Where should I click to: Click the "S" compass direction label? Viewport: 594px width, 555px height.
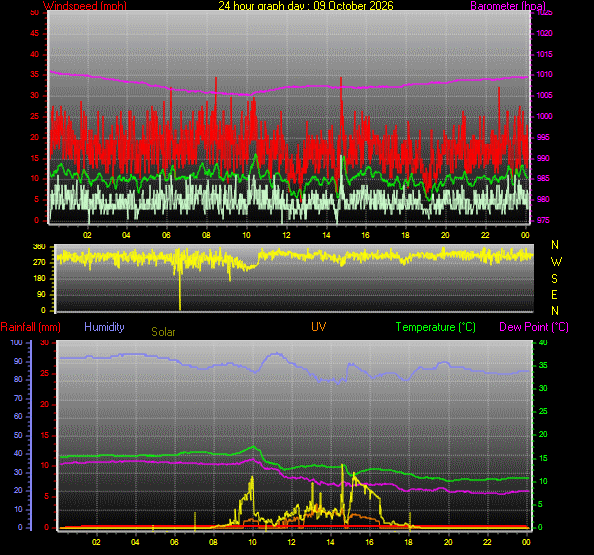[554, 279]
